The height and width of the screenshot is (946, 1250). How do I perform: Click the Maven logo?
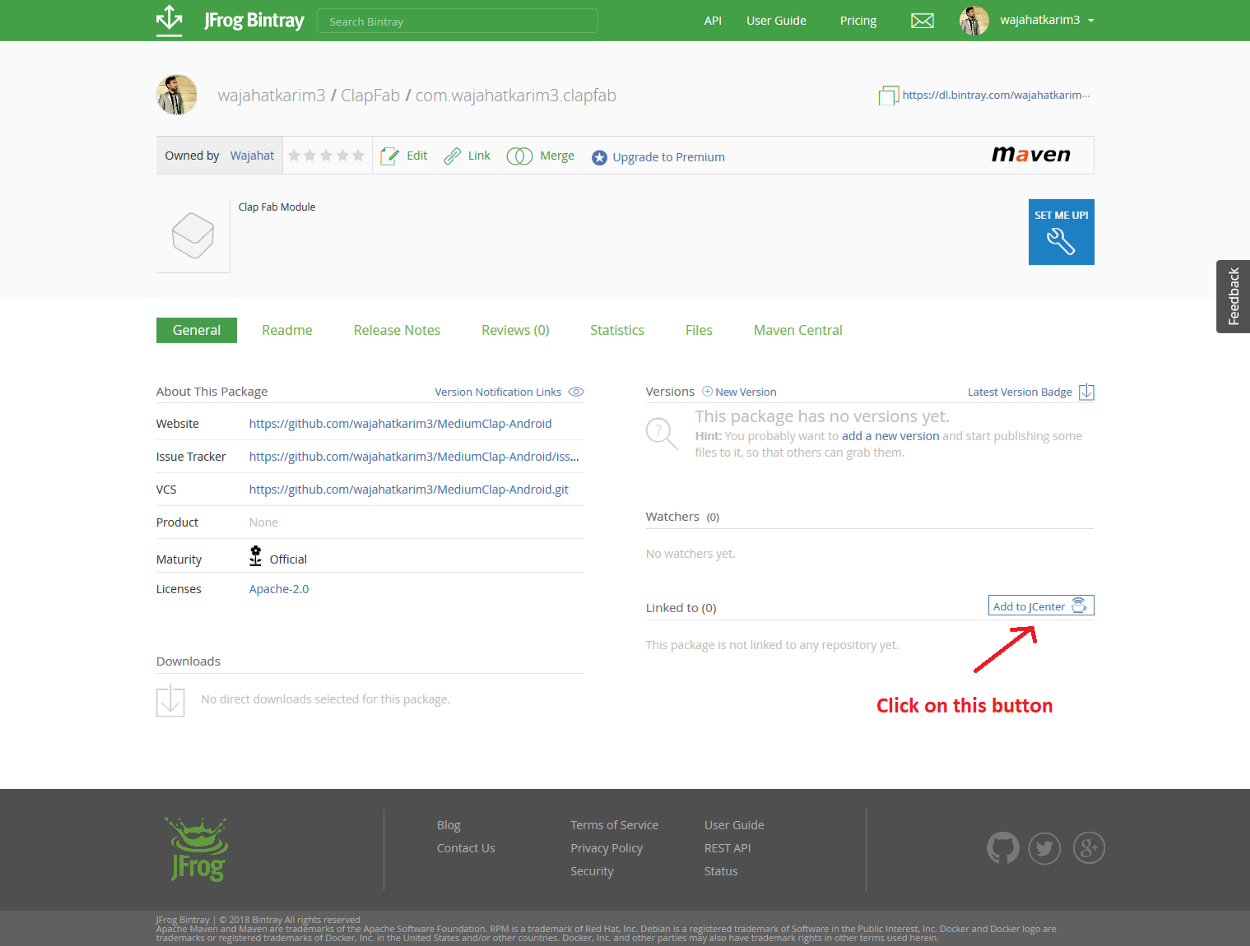[x=1031, y=155]
